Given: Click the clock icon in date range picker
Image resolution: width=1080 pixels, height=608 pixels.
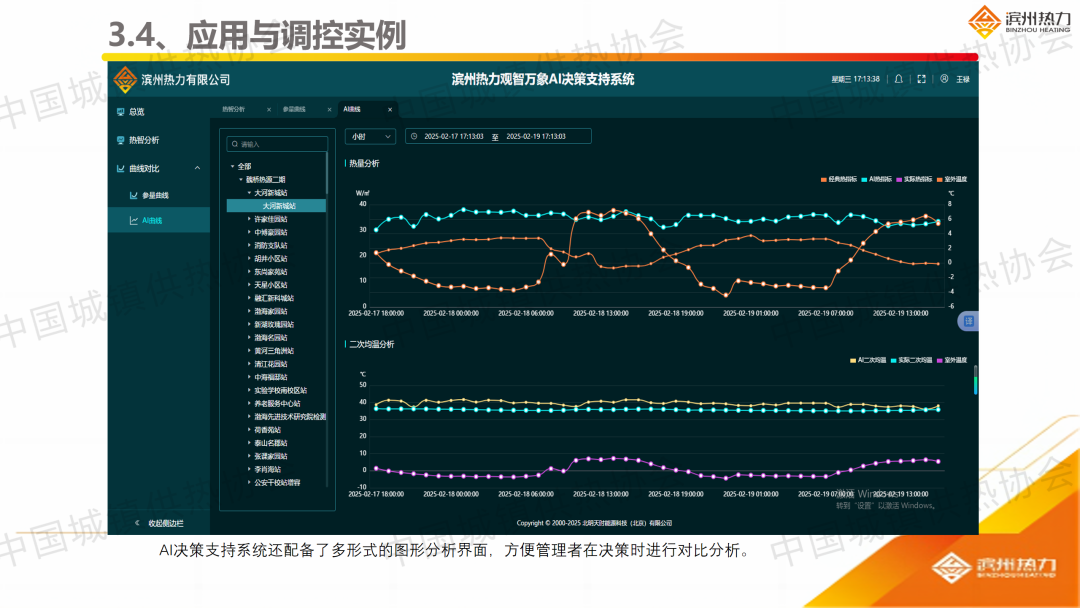Looking at the screenshot, I should pos(414,136).
